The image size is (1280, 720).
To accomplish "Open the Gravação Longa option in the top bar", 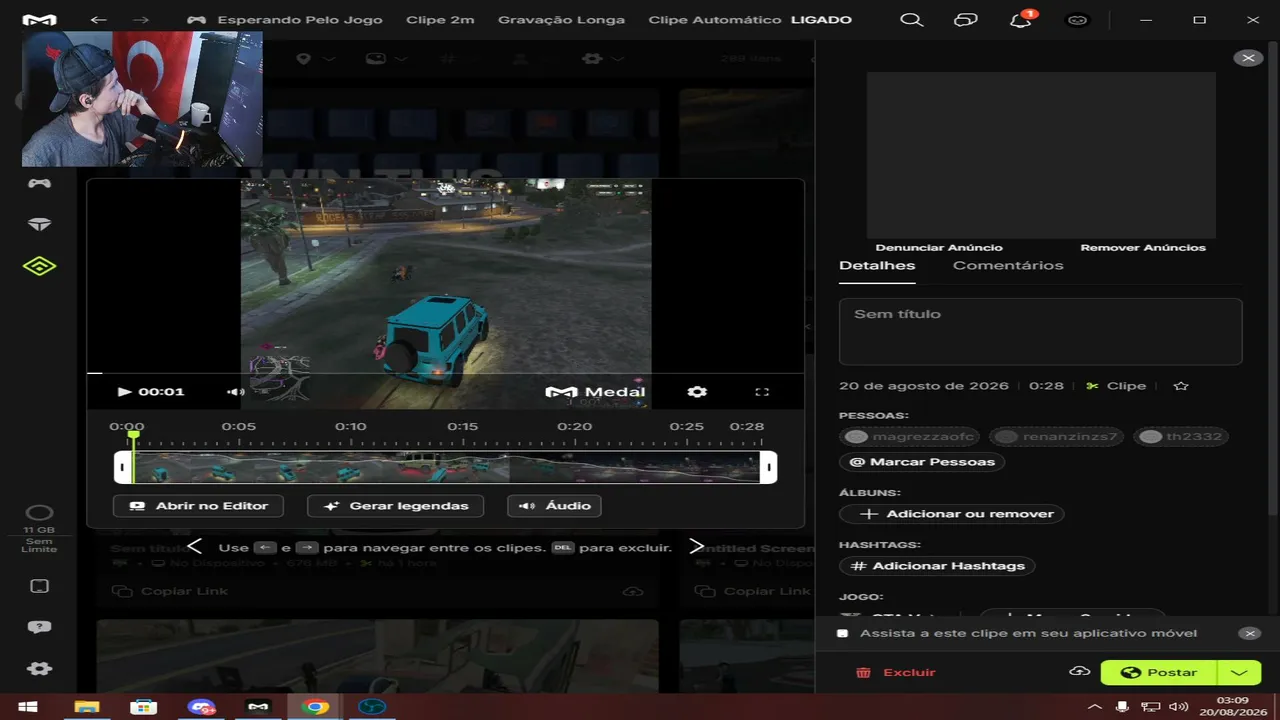I will click(x=561, y=20).
